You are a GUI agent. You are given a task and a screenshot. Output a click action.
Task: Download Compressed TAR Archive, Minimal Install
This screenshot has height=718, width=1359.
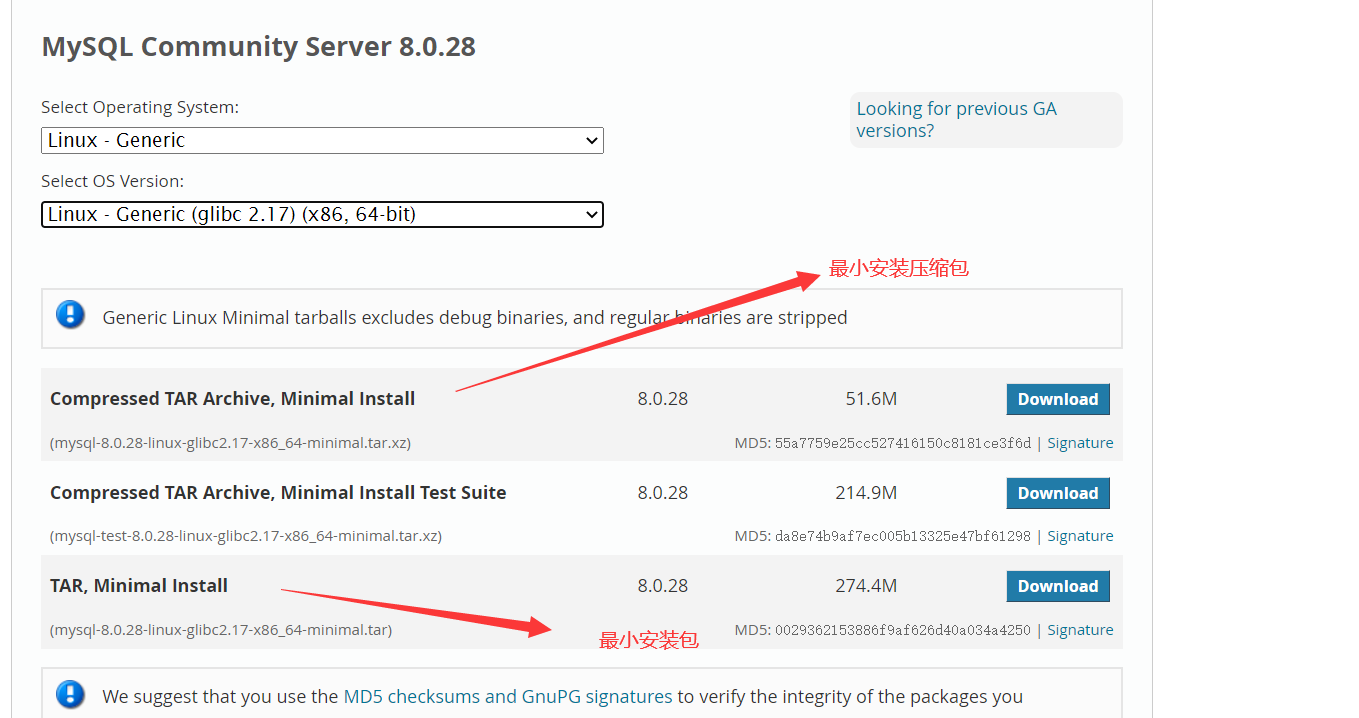(1058, 399)
